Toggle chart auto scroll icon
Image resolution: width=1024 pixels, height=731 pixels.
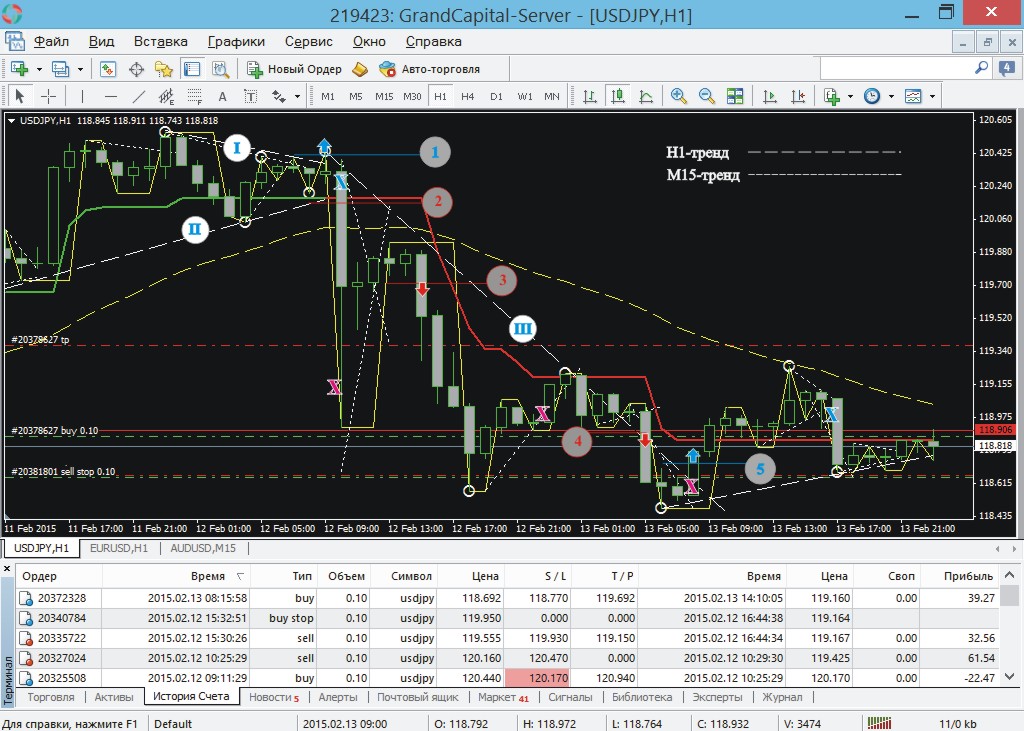tap(769, 97)
